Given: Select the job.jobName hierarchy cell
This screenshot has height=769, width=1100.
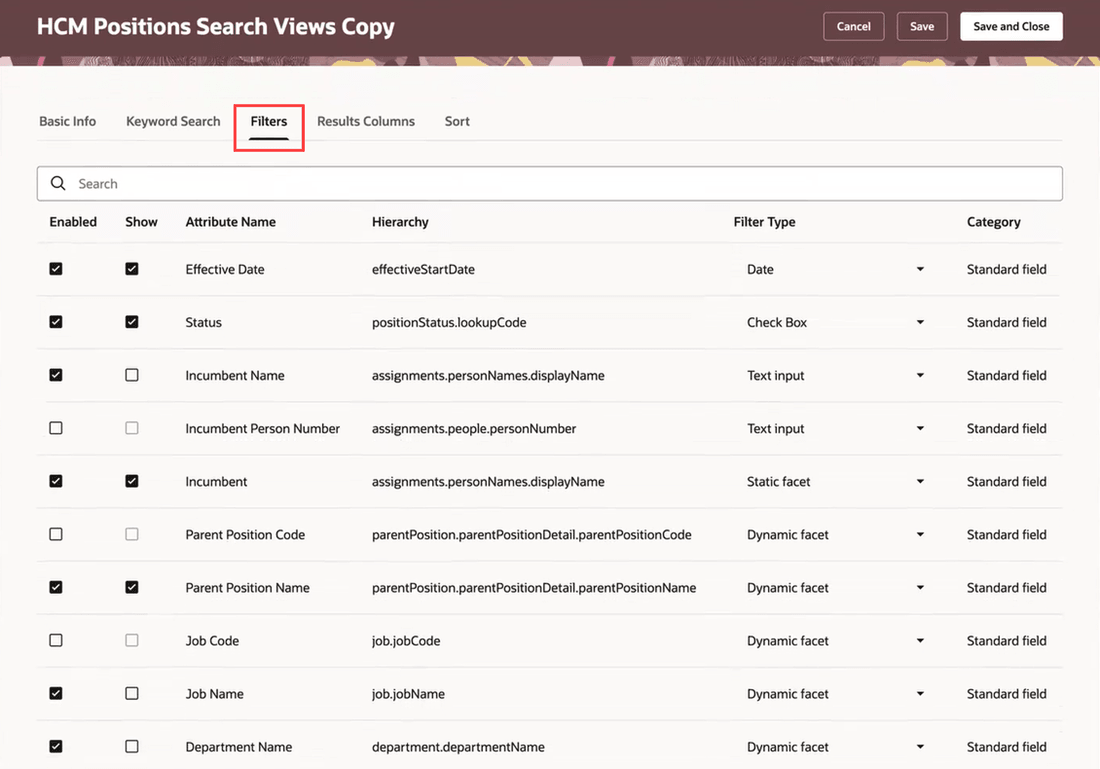Looking at the screenshot, I should pyautogui.click(x=408, y=694).
